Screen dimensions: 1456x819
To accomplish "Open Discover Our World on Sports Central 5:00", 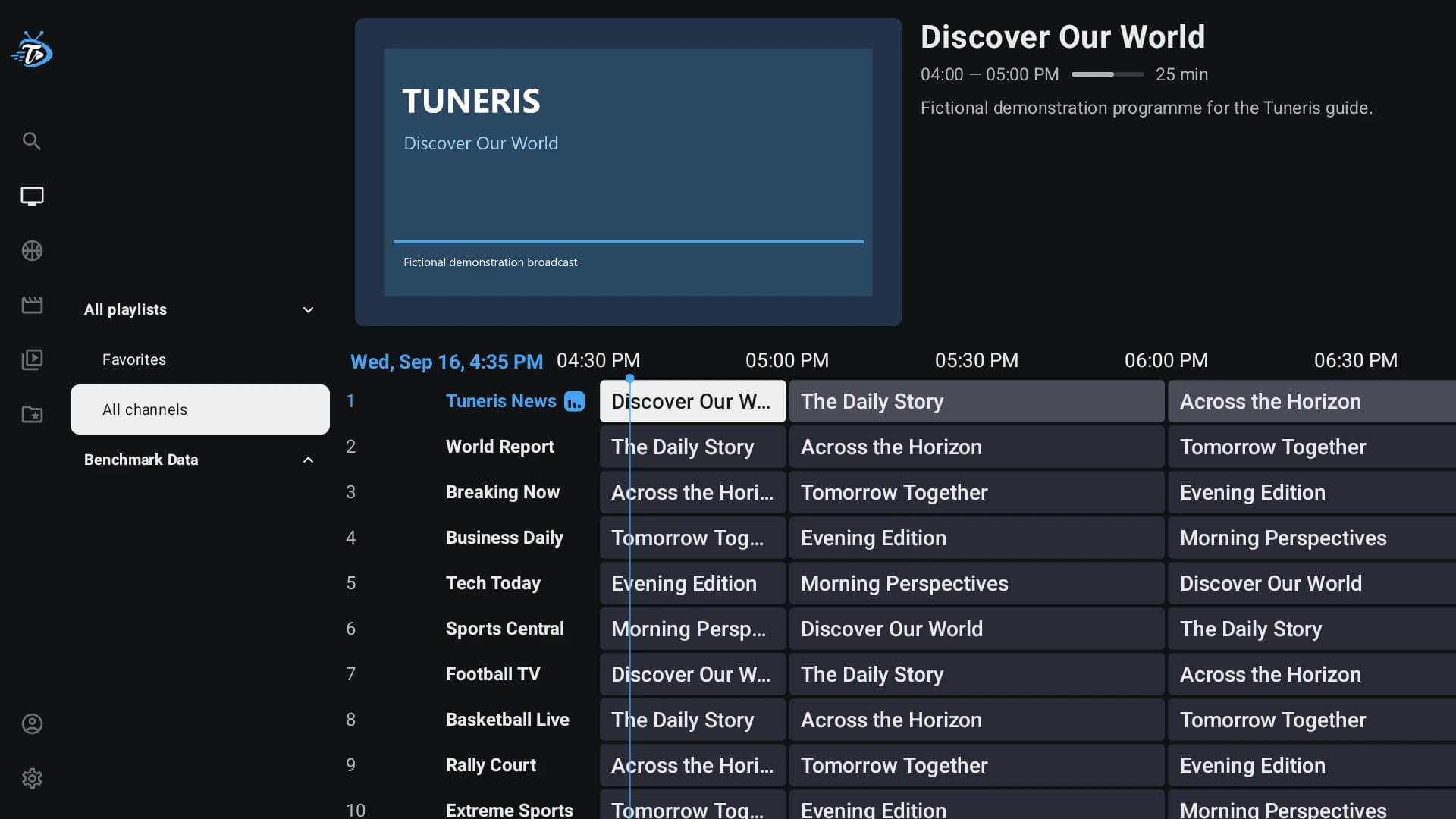I will [977, 629].
